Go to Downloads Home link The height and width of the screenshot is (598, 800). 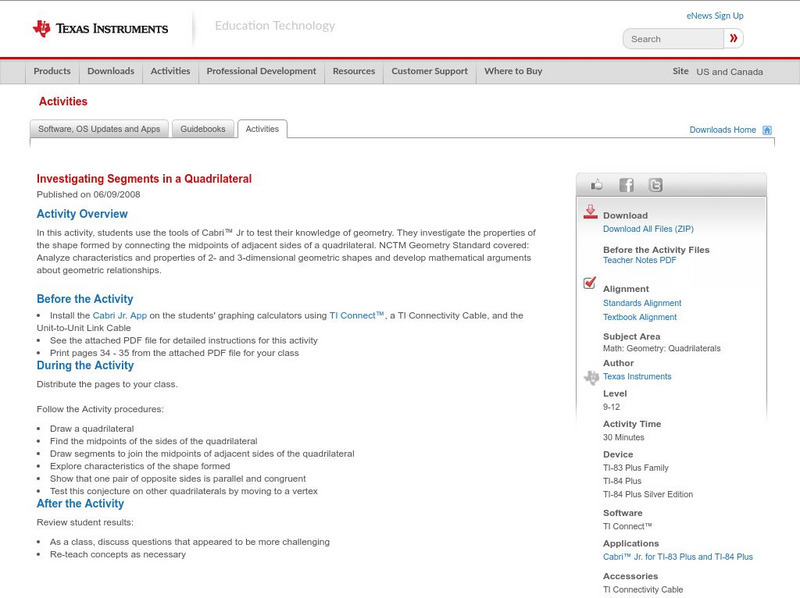click(722, 130)
